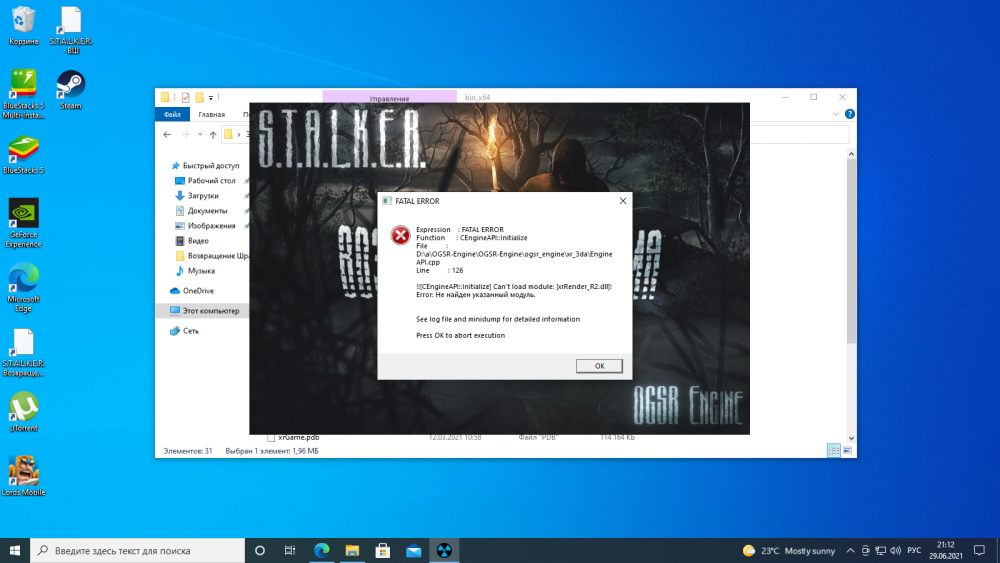Open Steam from the desktop
Viewport: 1000px width, 563px height.
click(70, 85)
